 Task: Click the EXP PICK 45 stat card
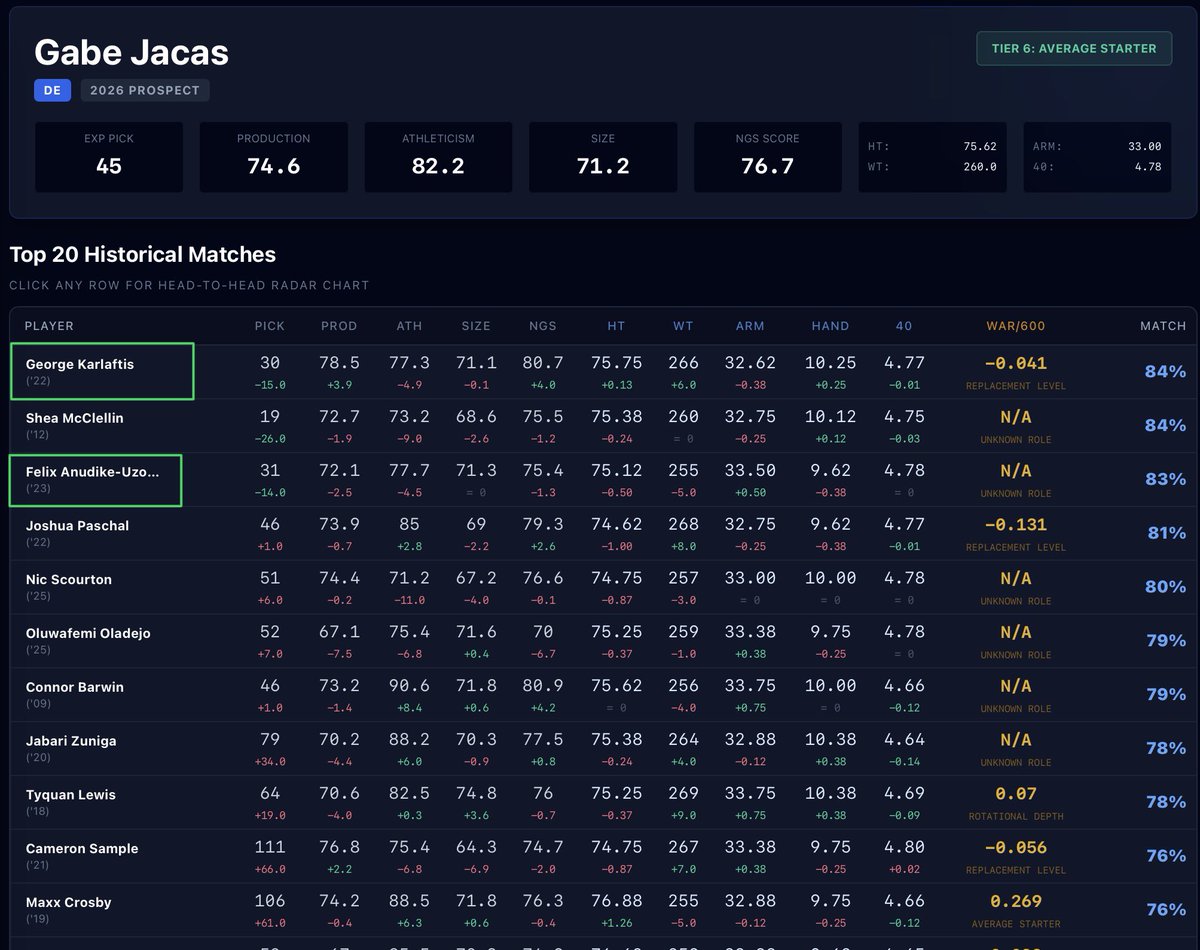[x=109, y=157]
